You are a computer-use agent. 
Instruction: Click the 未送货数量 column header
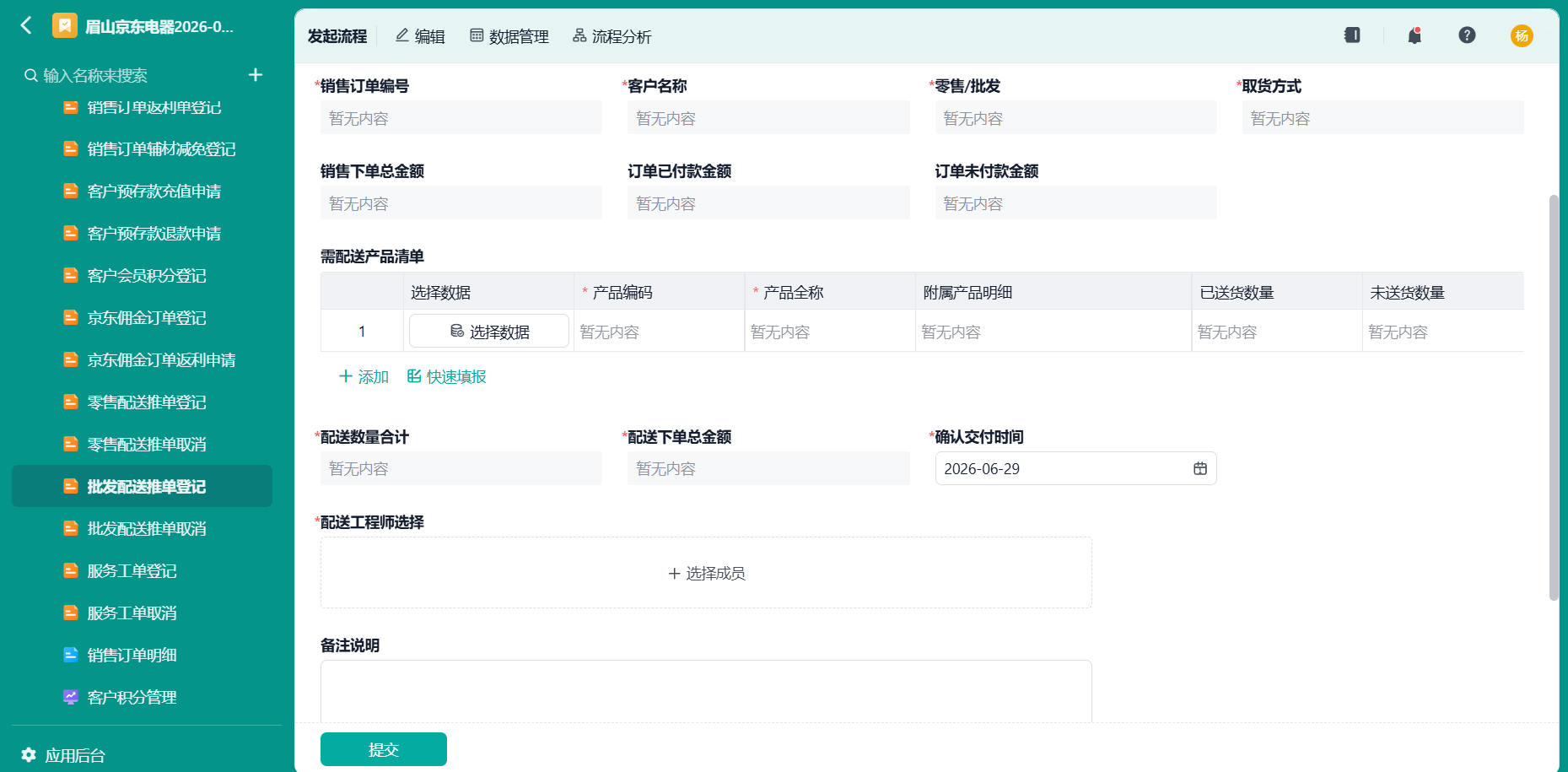[x=1443, y=292]
